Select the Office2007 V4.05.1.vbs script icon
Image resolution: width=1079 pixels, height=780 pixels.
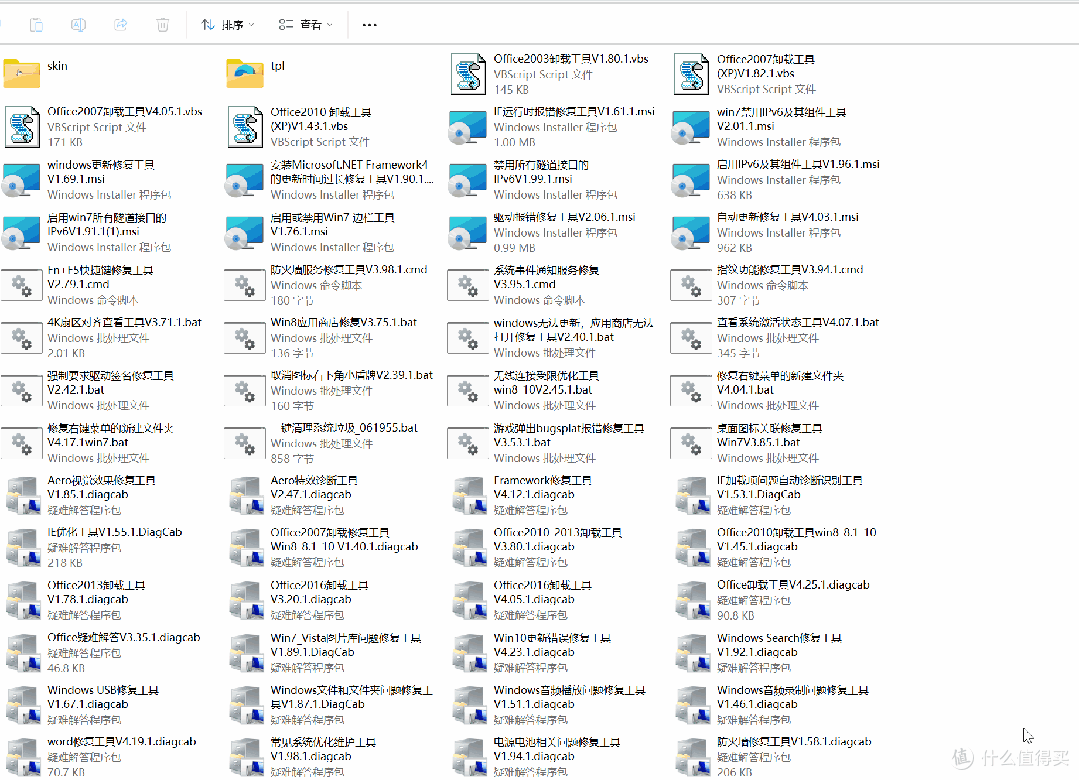[22, 127]
